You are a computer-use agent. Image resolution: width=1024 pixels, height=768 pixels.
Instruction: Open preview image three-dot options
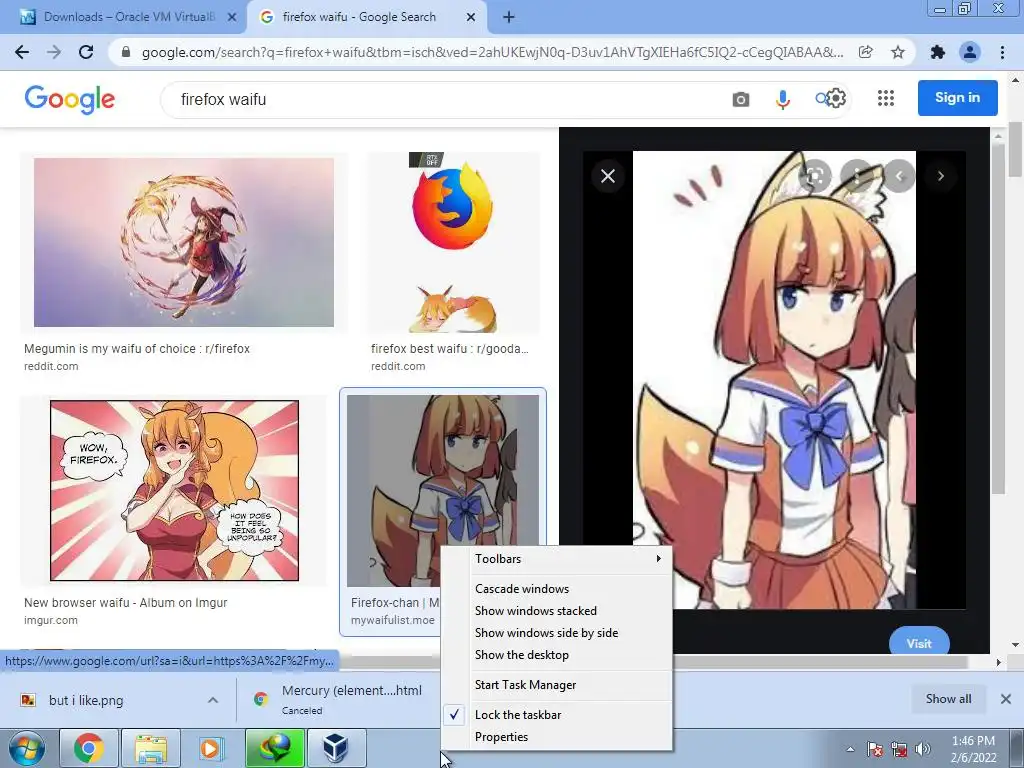coord(857,176)
